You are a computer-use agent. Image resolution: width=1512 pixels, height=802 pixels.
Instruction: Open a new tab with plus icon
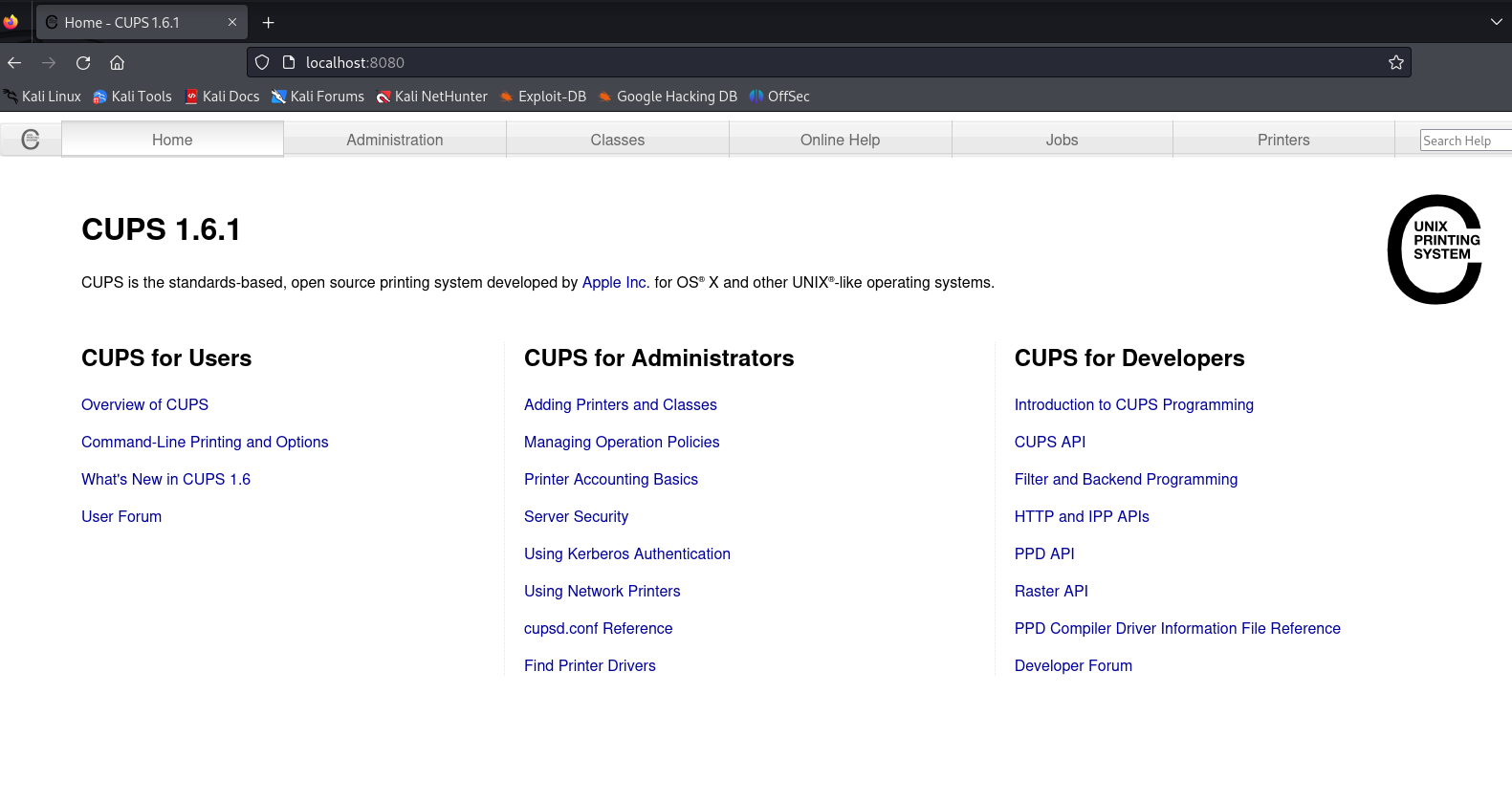click(x=269, y=23)
